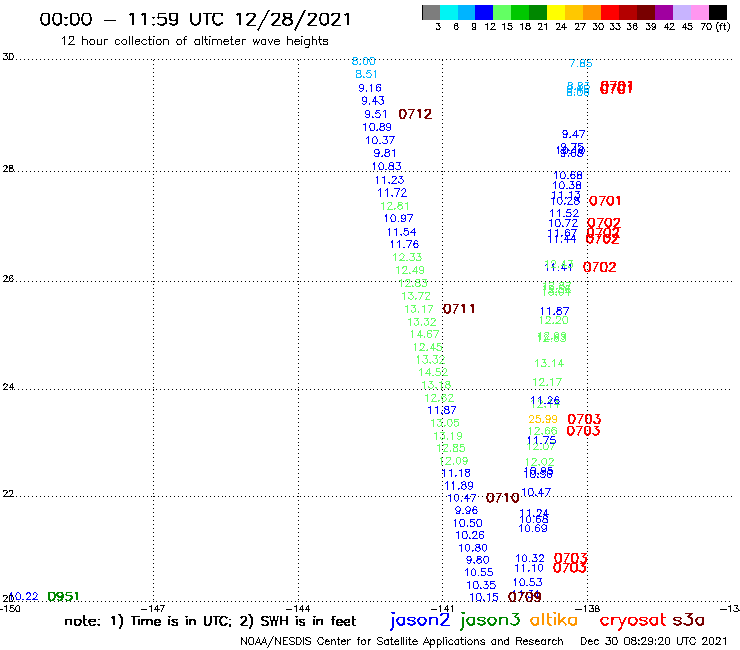The width and height of the screenshot is (740, 650).
Task: Click the 0710 time label
Action: pyautogui.click(x=503, y=498)
